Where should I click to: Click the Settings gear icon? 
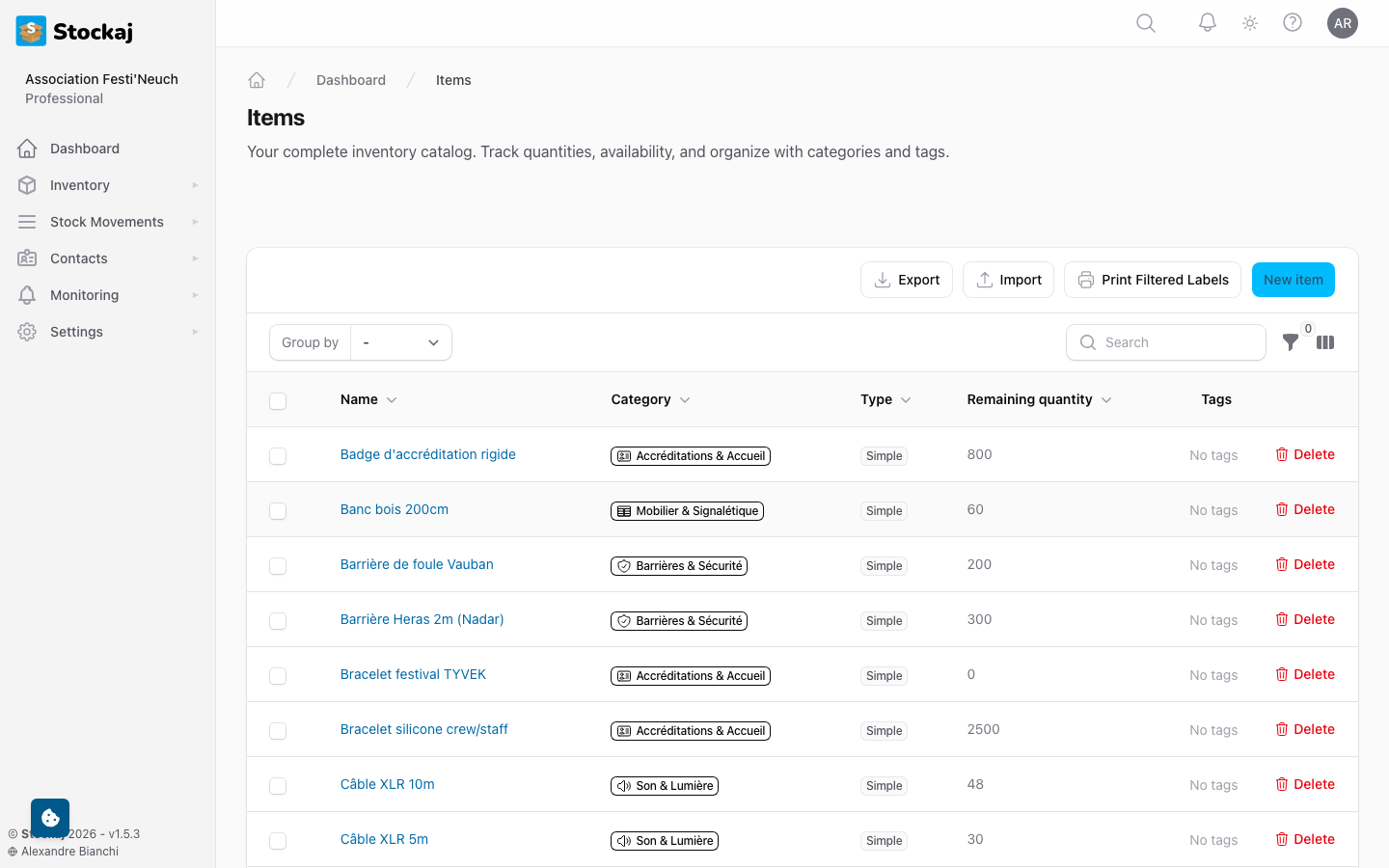point(27,332)
